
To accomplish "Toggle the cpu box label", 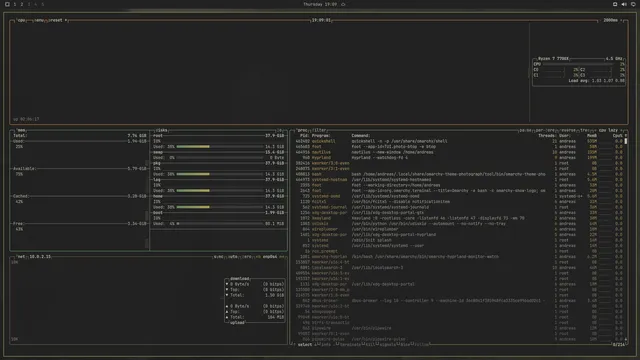I will pyautogui.click(x=21, y=20).
